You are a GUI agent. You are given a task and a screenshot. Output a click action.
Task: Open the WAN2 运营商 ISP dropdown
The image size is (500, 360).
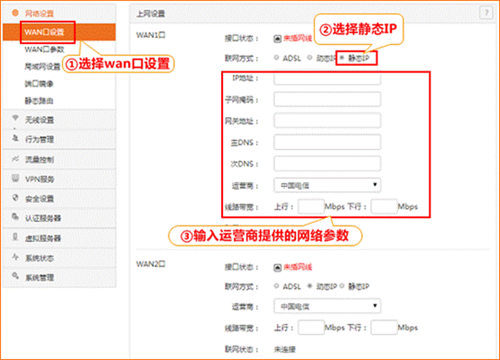coord(327,306)
